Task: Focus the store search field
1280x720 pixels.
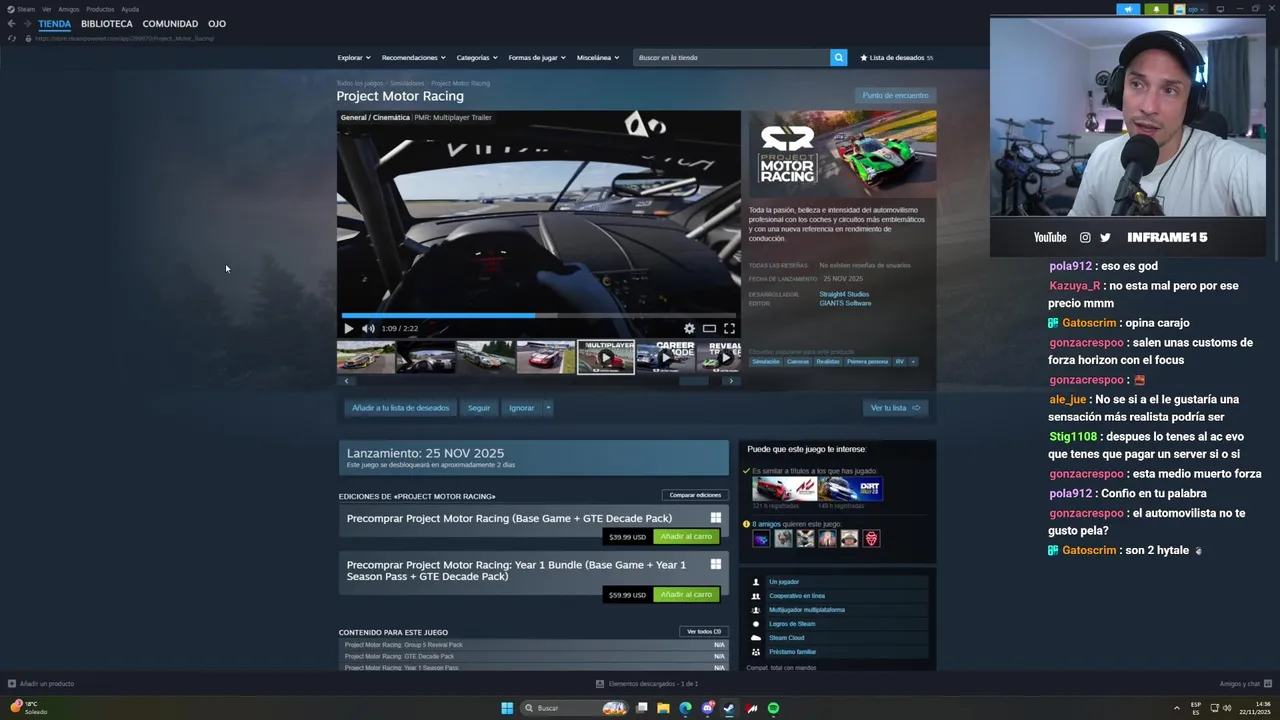Action: coord(732,57)
